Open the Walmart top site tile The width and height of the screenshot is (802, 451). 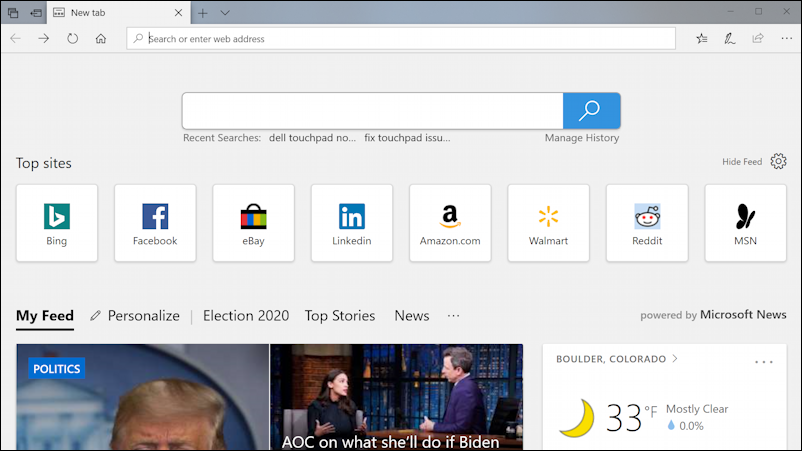[548, 223]
